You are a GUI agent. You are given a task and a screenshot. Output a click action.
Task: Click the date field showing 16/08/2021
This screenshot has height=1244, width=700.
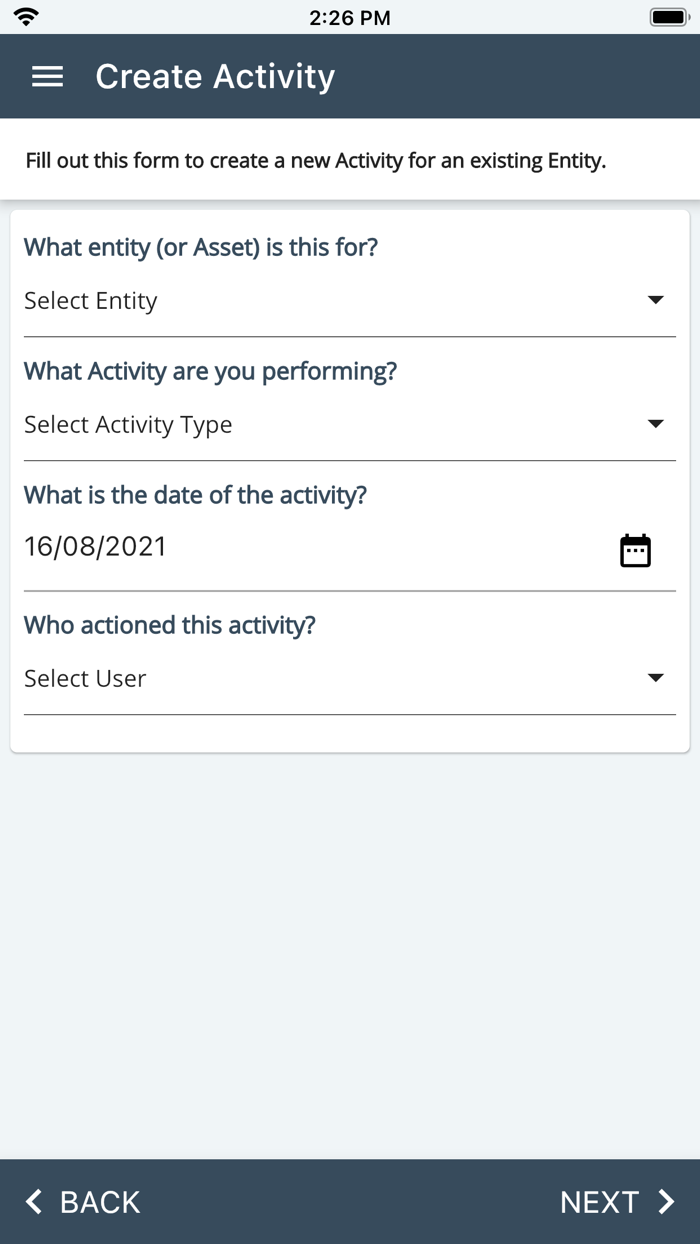(x=95, y=546)
